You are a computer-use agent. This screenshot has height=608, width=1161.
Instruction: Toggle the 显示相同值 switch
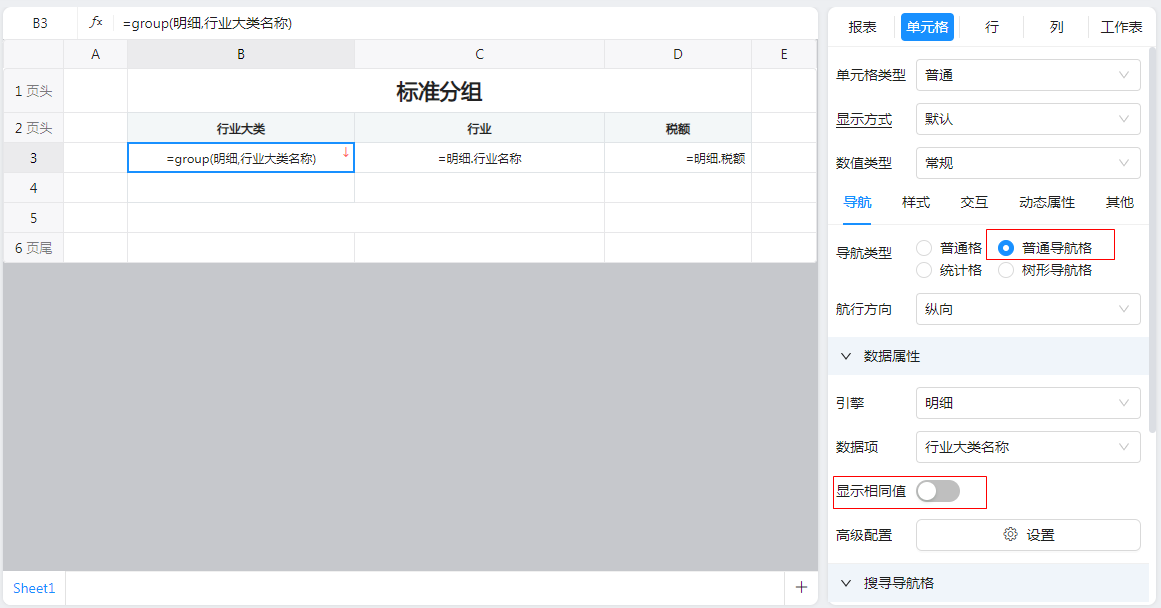tap(937, 491)
